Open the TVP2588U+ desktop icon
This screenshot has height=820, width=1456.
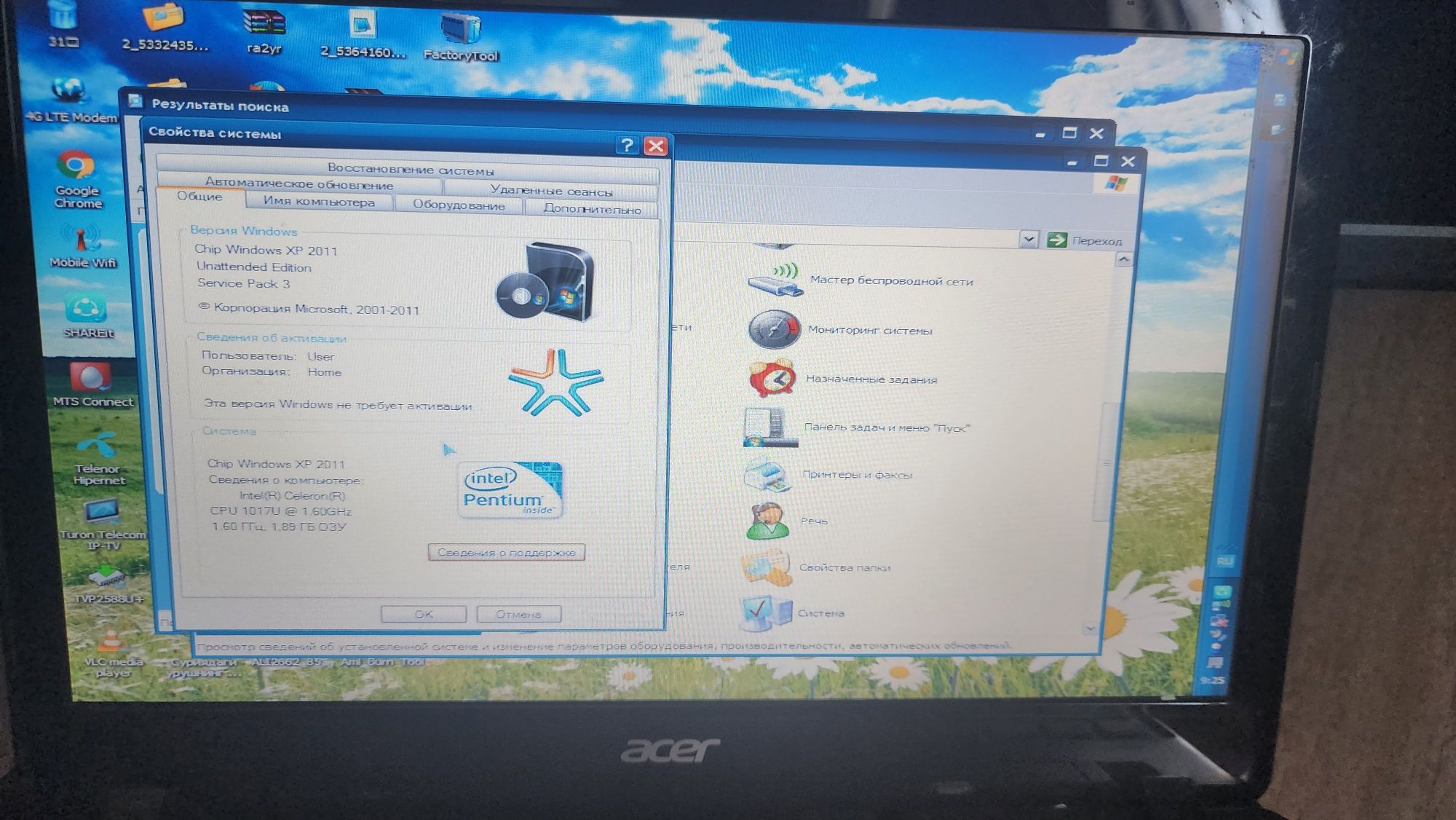108,586
